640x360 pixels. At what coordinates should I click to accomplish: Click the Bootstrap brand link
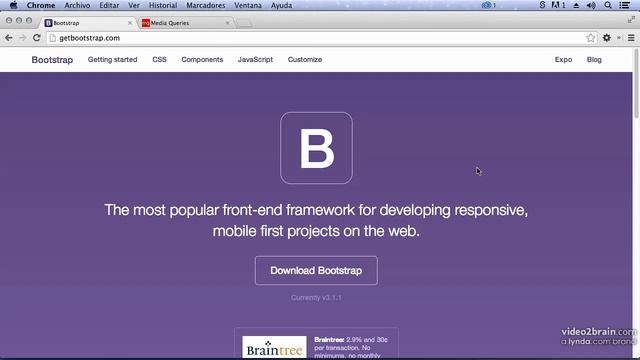(x=52, y=60)
